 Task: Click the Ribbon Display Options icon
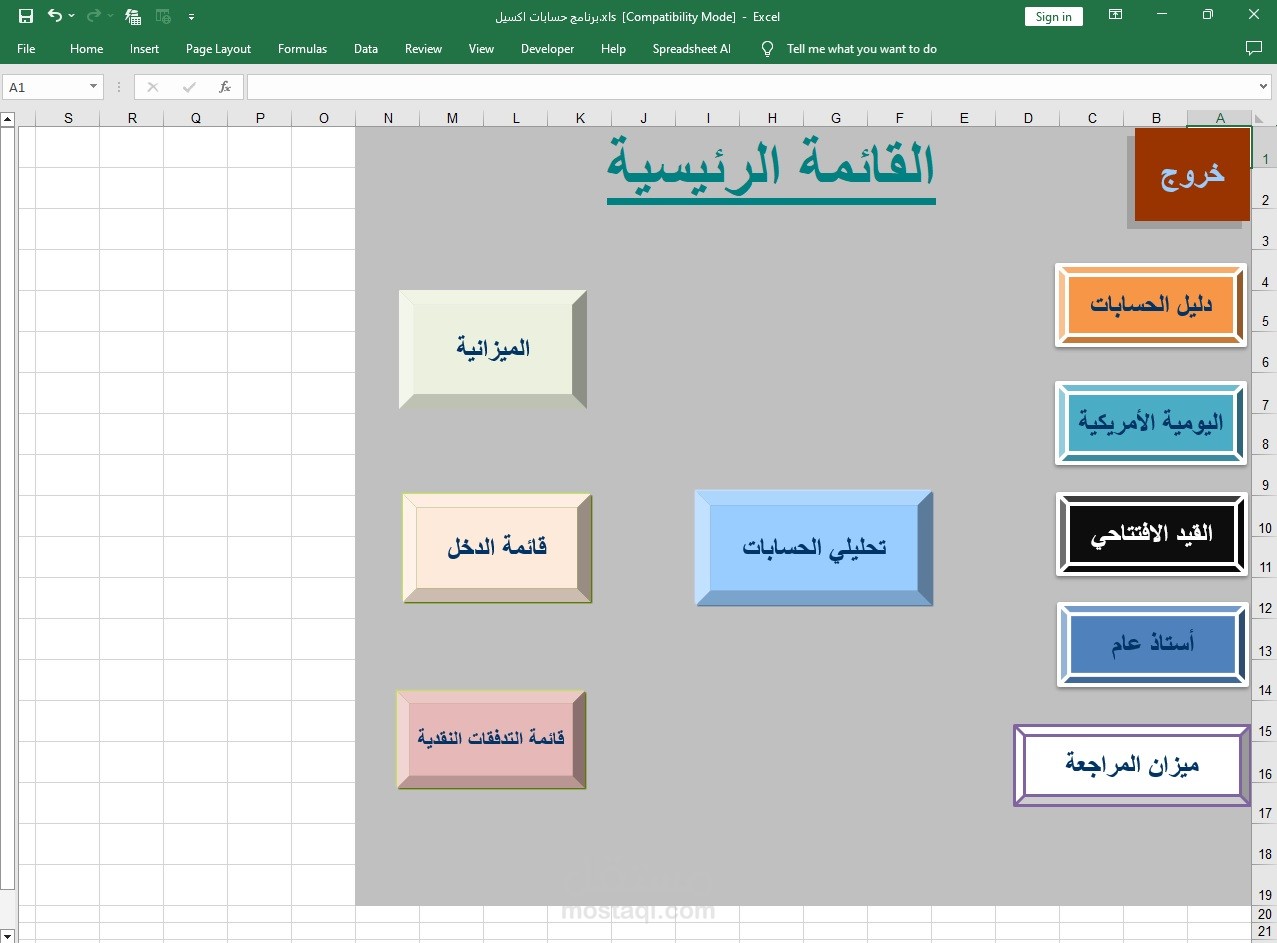click(x=1115, y=16)
